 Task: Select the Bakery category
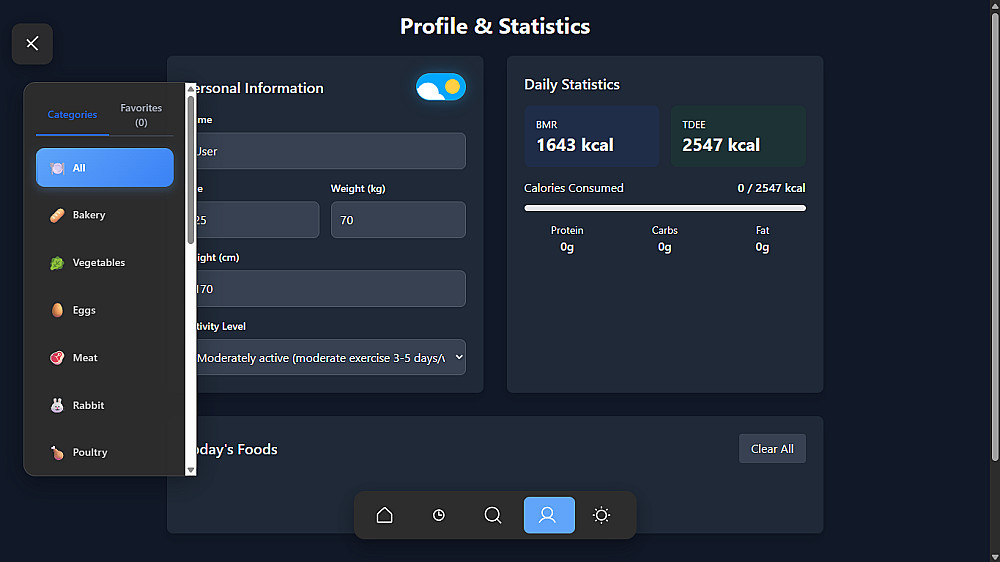click(105, 215)
